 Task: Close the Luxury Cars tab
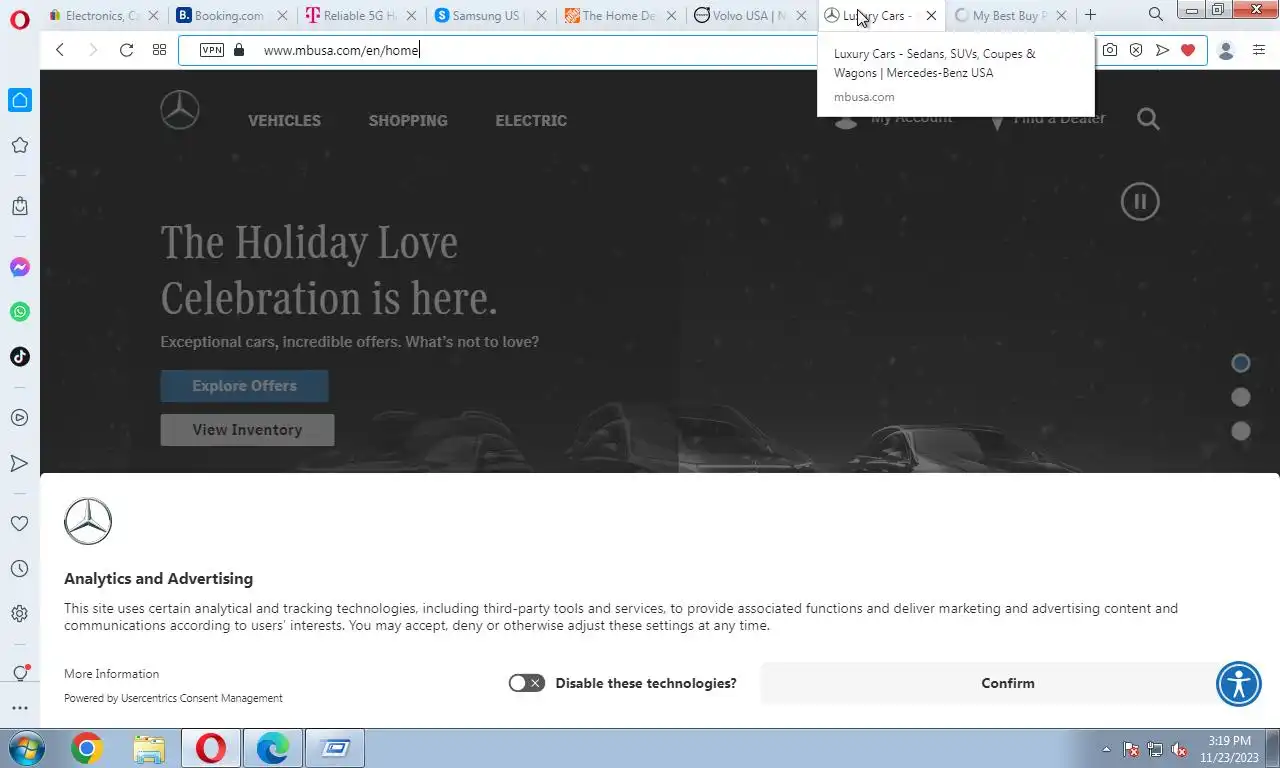pyautogui.click(x=932, y=16)
